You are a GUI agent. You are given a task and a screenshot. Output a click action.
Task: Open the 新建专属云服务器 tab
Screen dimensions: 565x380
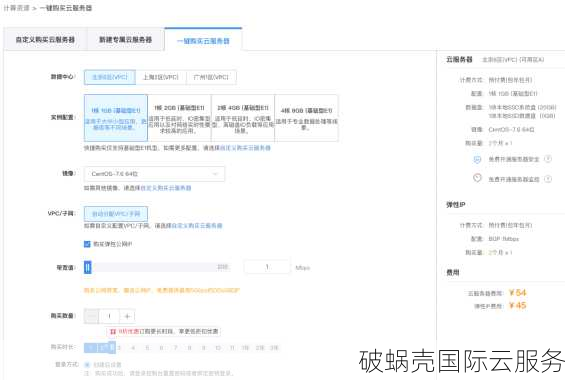click(x=125, y=39)
